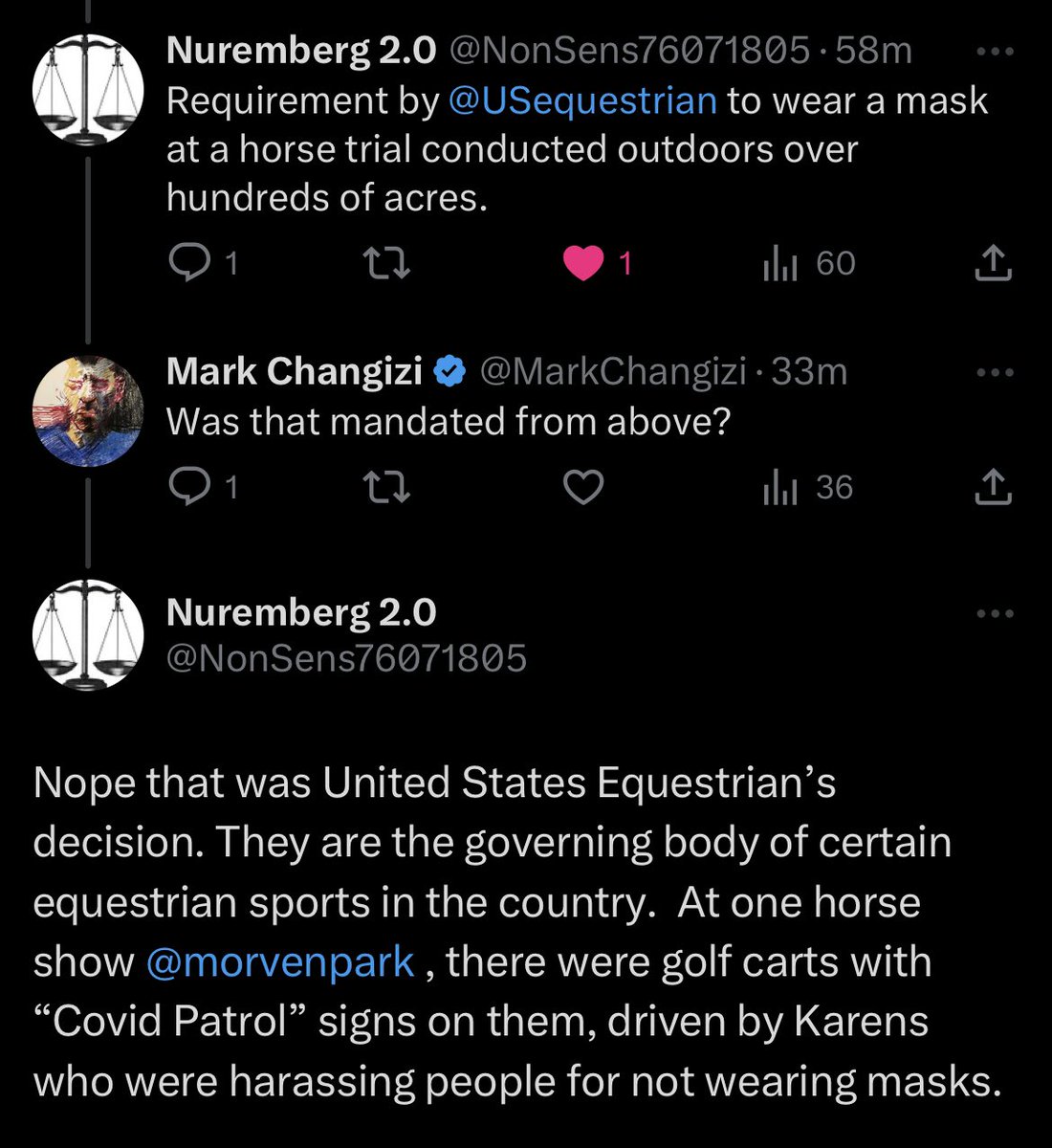Image resolution: width=1052 pixels, height=1148 pixels.
Task: Retweet the horse trial mask tweet
Action: pos(388,263)
